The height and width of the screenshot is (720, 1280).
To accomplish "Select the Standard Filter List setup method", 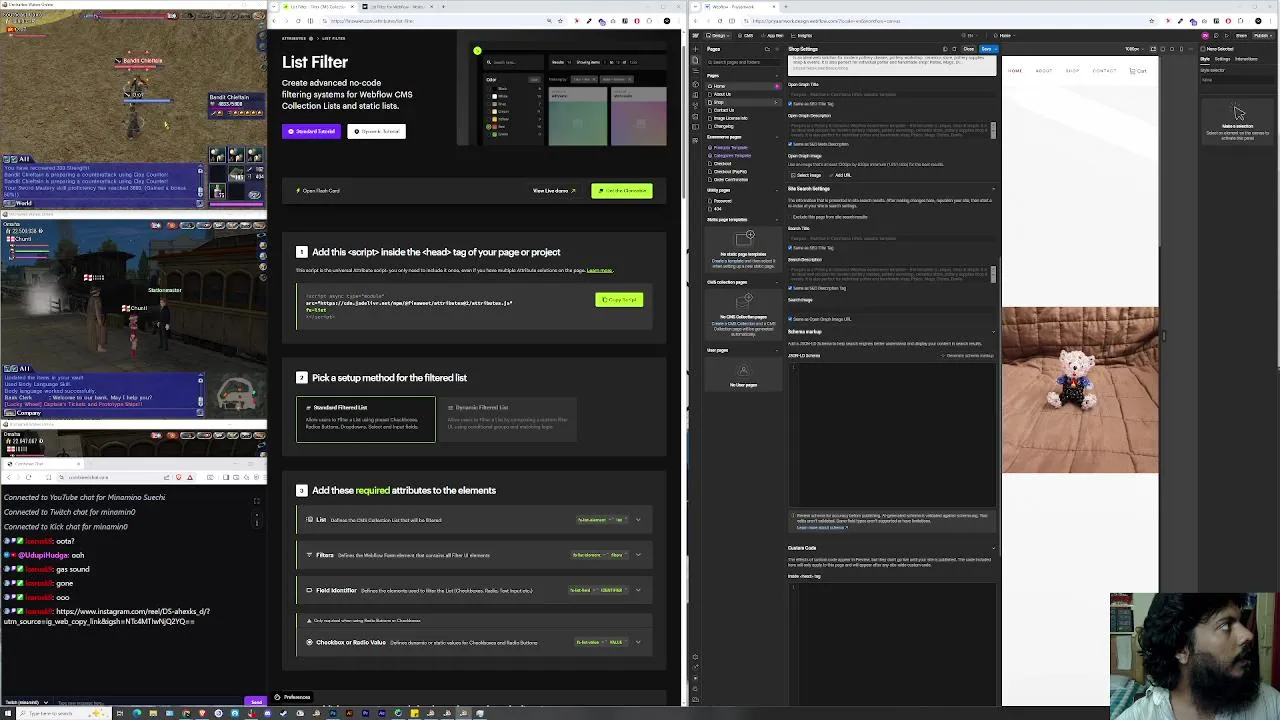I will click(365, 419).
